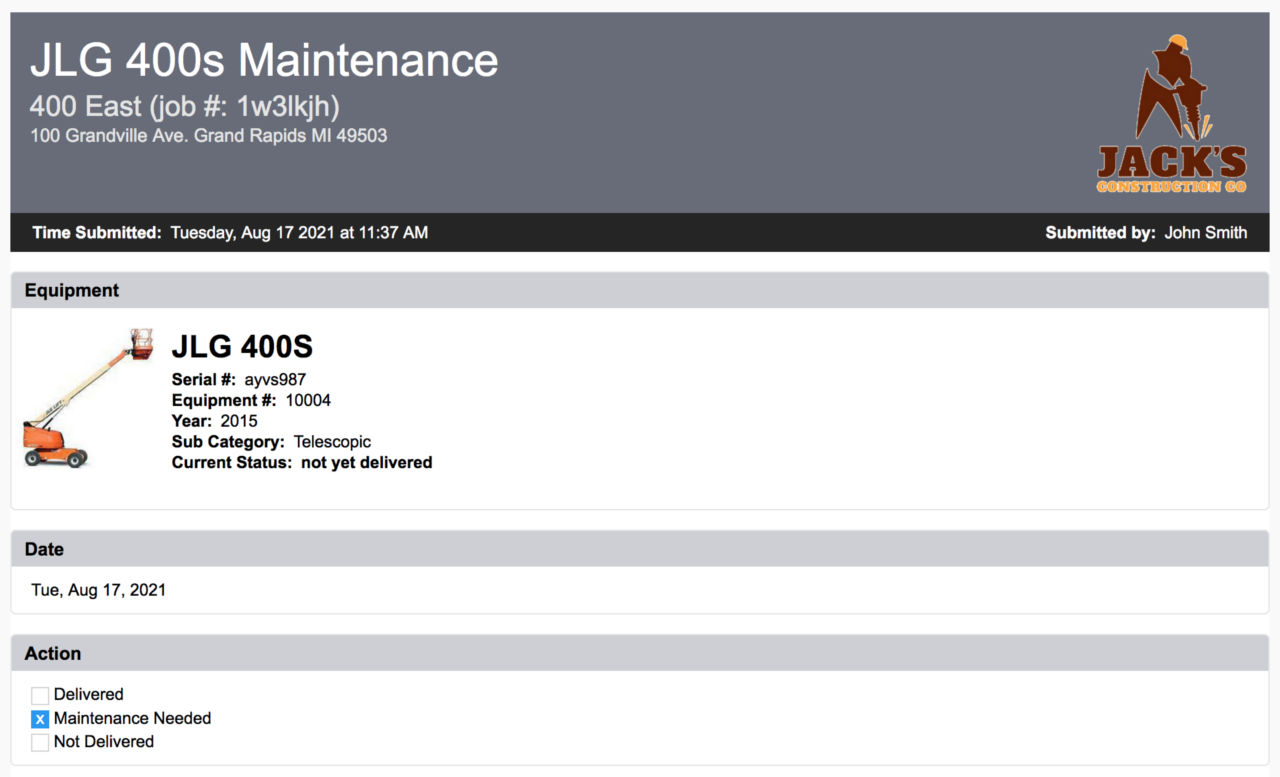Check the Delivered checkbox
Viewport: 1280px width, 777px height.
tap(40, 695)
